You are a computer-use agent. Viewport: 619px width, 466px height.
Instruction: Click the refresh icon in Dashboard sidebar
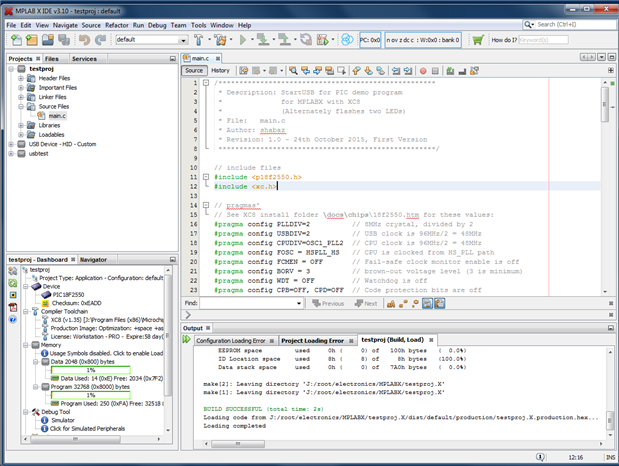(12, 282)
